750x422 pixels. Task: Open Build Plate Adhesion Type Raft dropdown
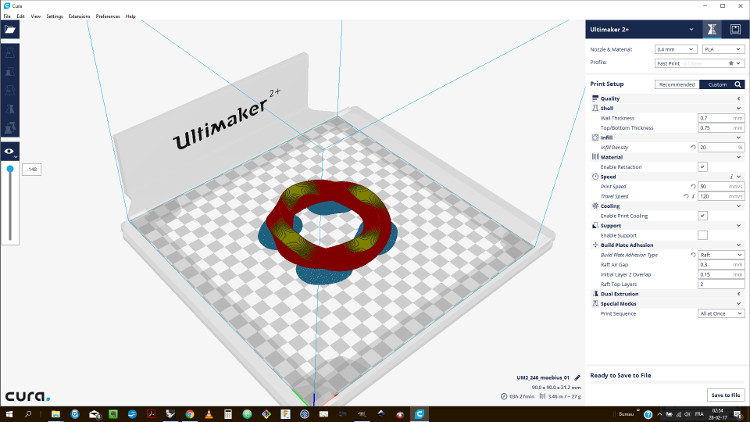[x=720, y=255]
